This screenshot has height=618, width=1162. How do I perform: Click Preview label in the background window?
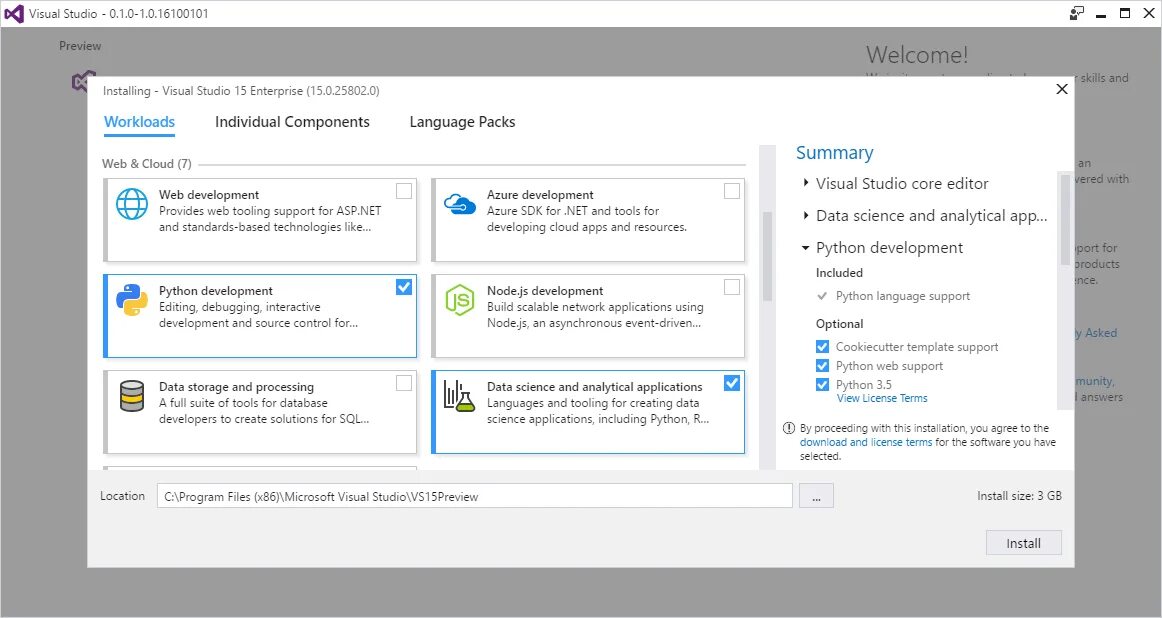point(80,46)
